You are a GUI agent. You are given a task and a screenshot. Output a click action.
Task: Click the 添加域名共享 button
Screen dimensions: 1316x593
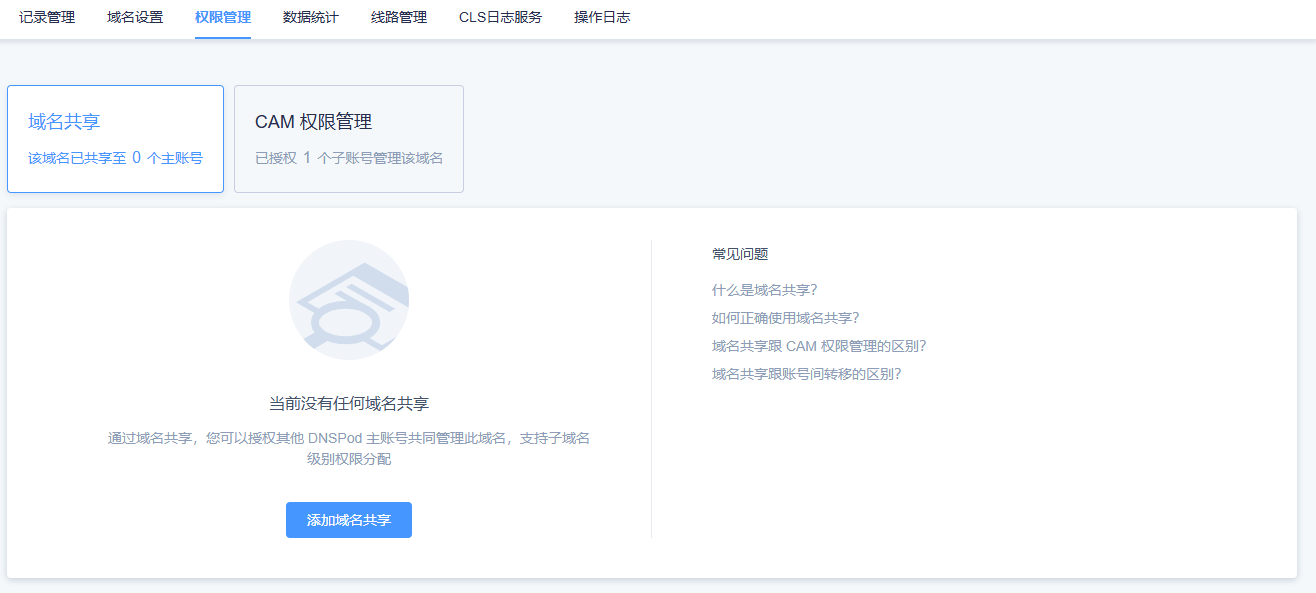(x=349, y=520)
